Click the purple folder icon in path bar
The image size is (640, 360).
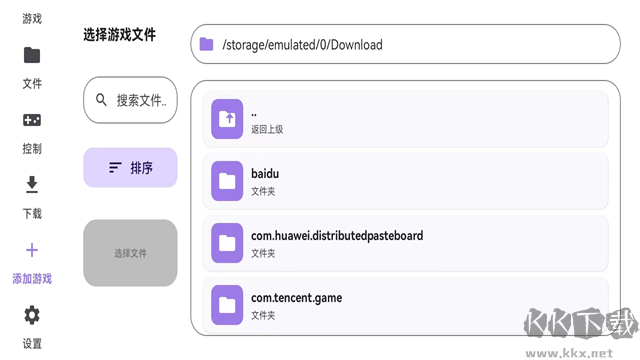click(207, 44)
